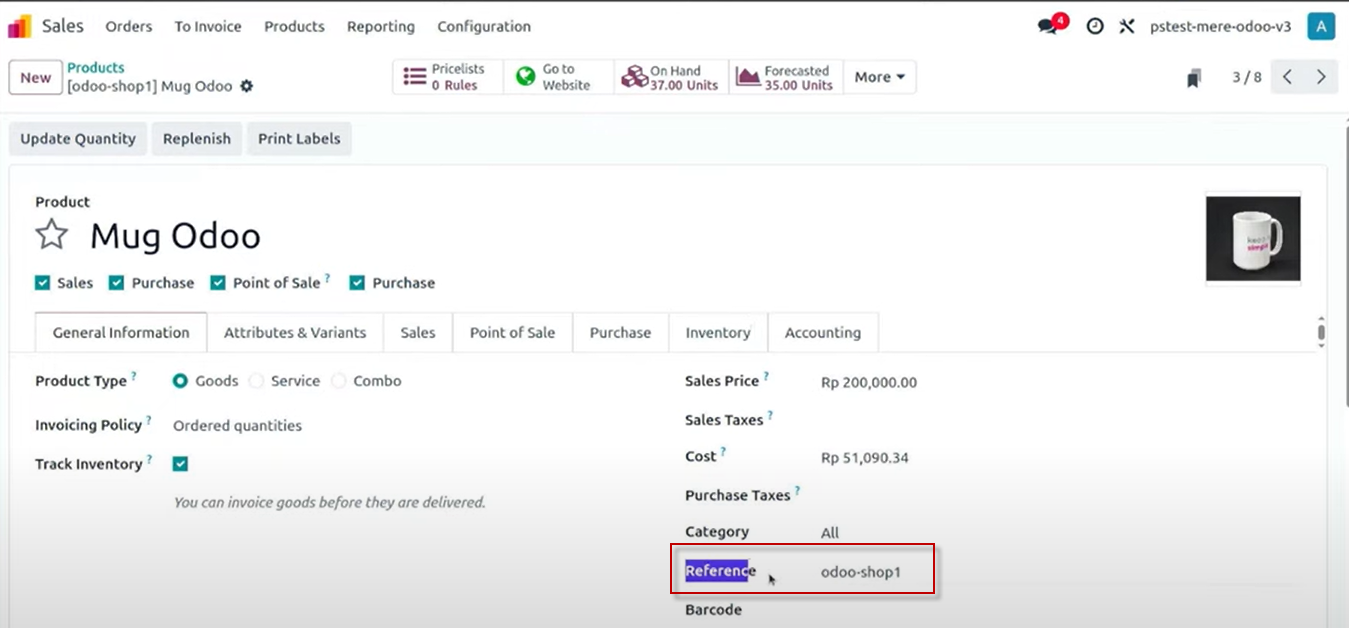Select the Service product type
The height and width of the screenshot is (628, 1349).
(256, 381)
